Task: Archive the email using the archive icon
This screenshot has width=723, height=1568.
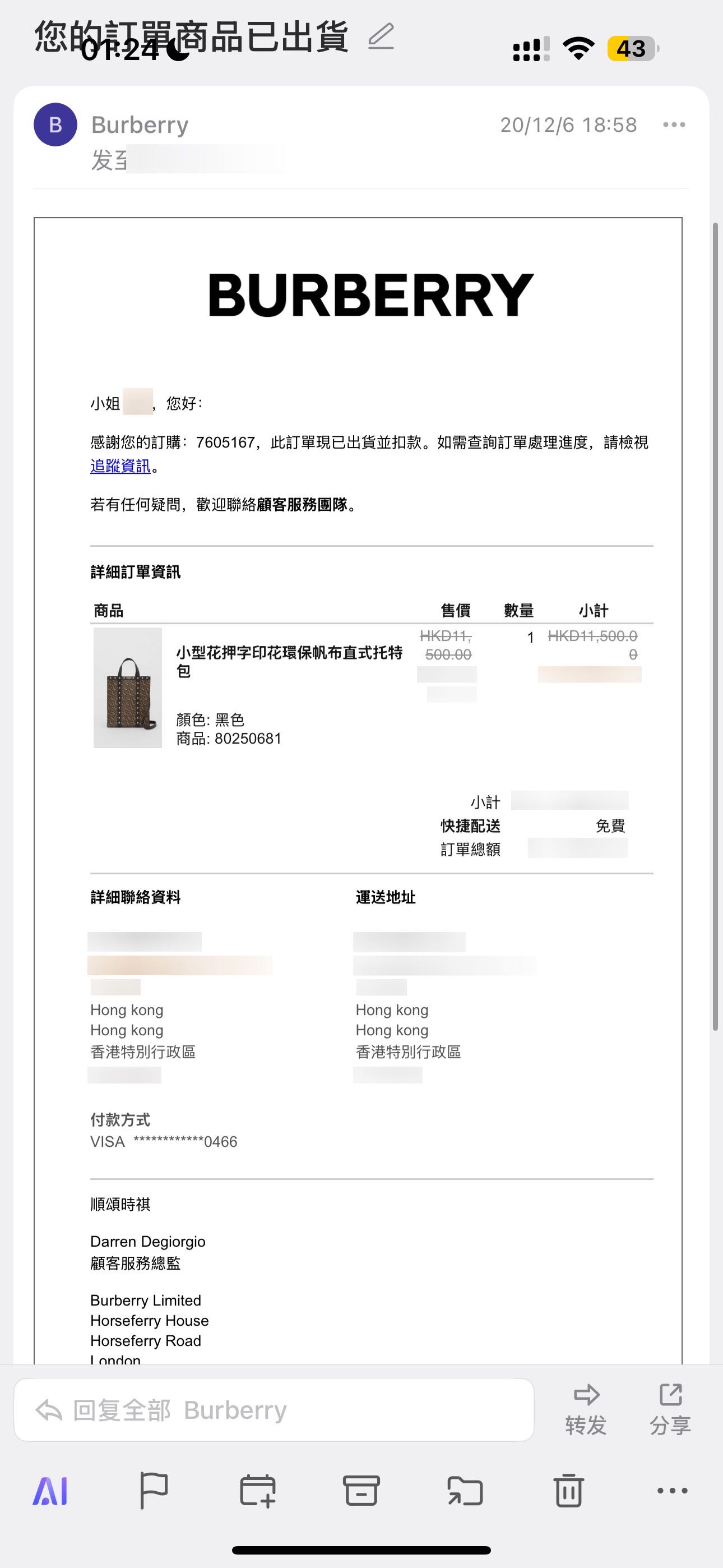Action: [x=361, y=1491]
